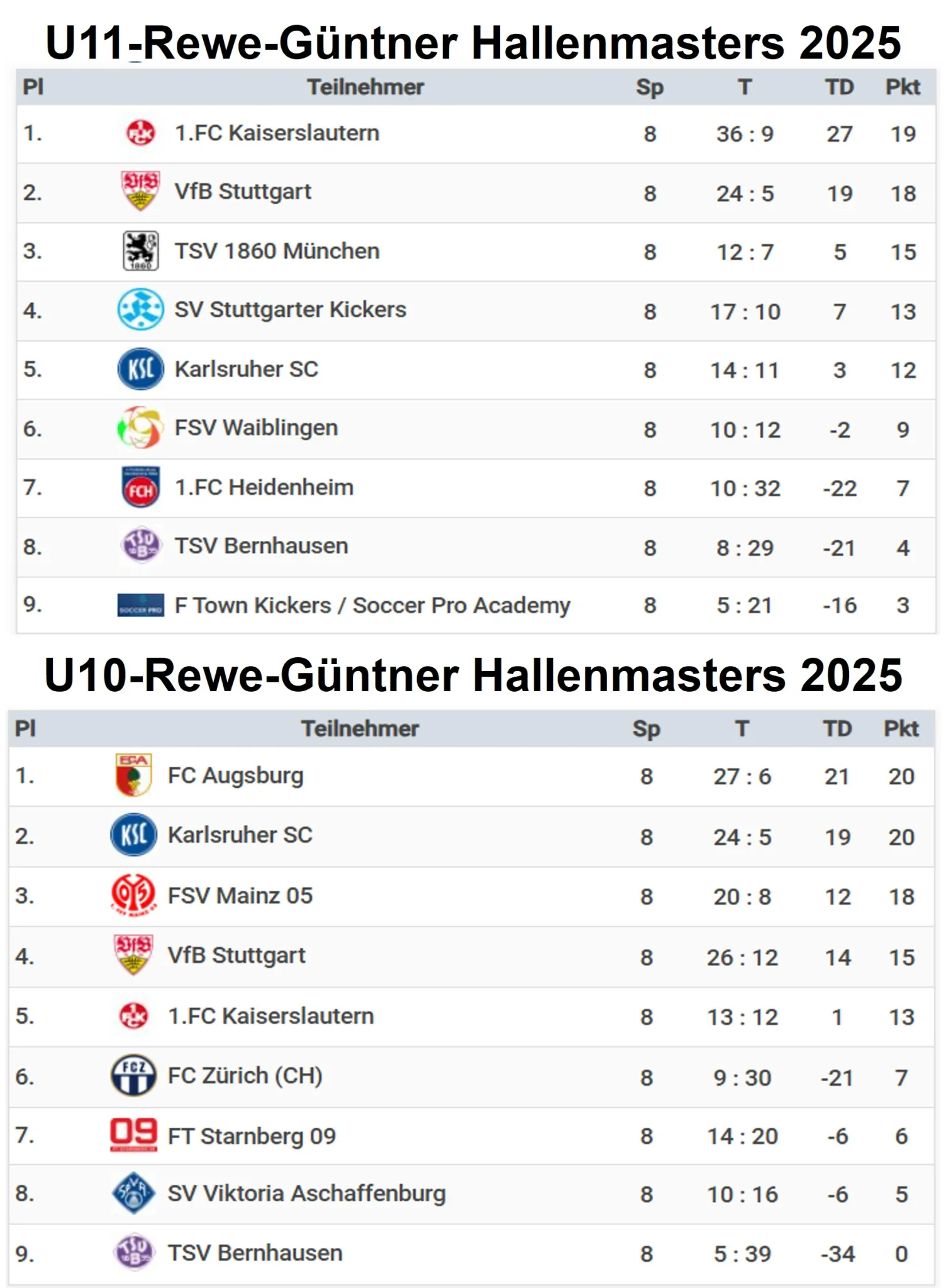Sort by TD column in U10 table
This screenshot has height=1288, width=946.
point(837,728)
